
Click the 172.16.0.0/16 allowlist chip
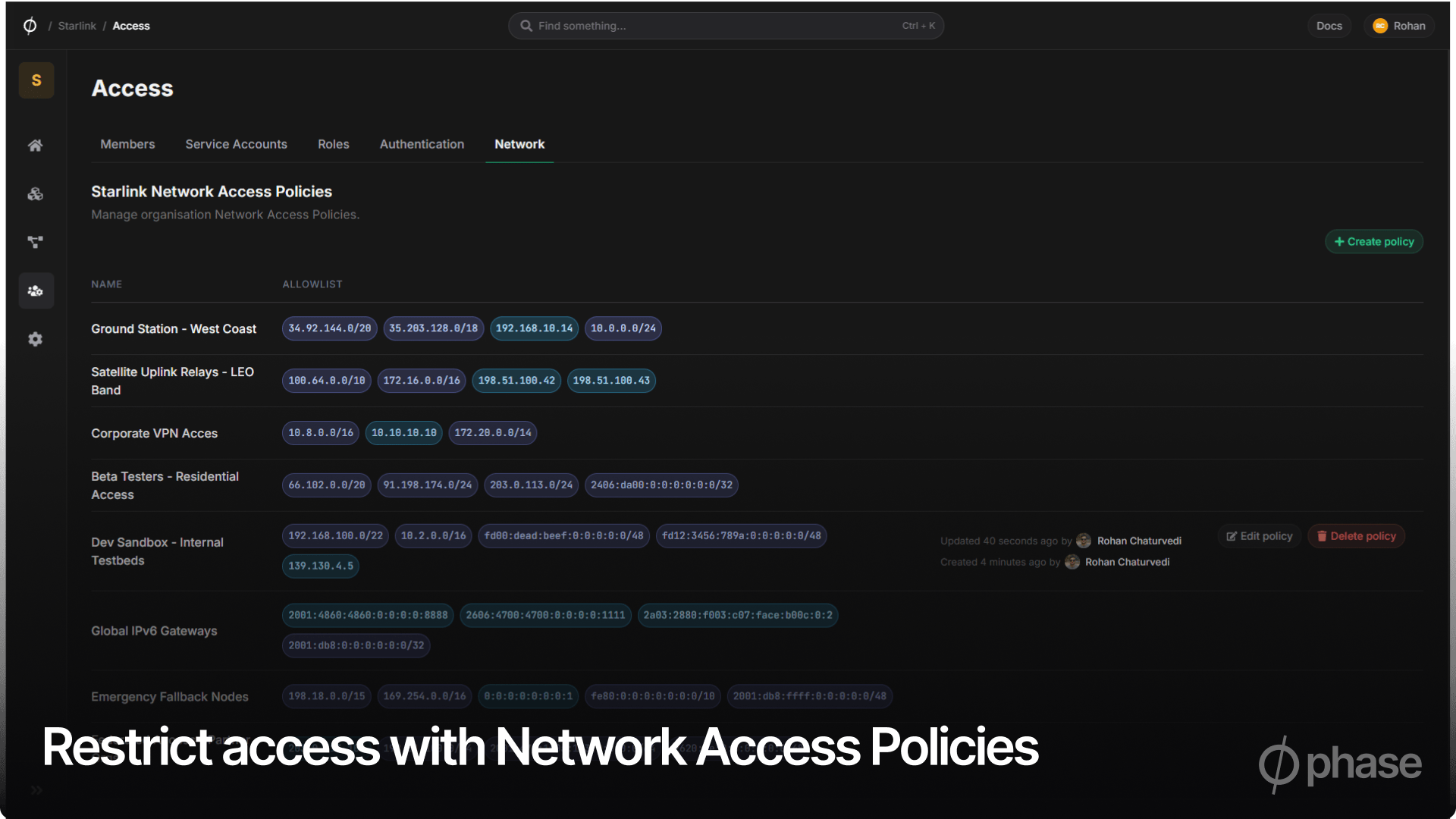tap(422, 381)
